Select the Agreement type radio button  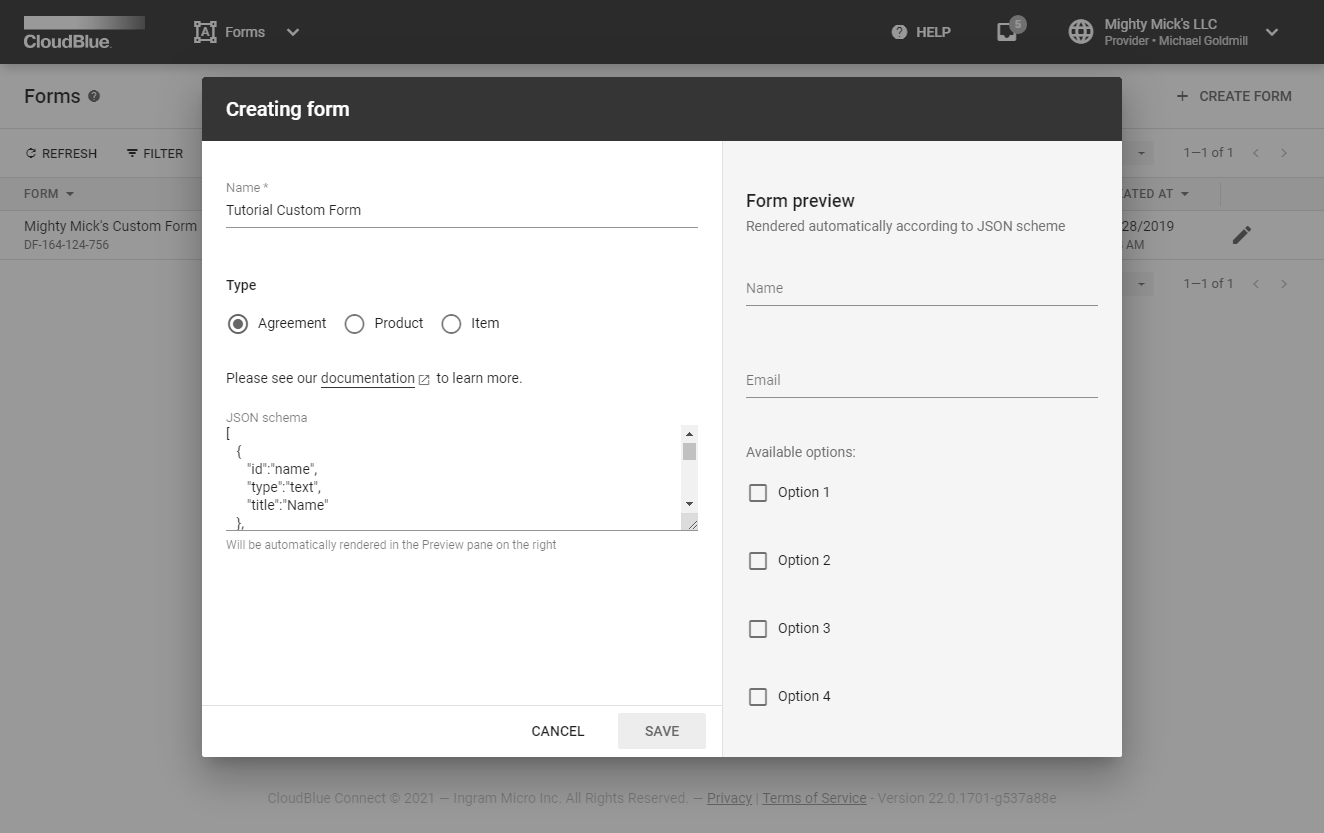click(238, 324)
